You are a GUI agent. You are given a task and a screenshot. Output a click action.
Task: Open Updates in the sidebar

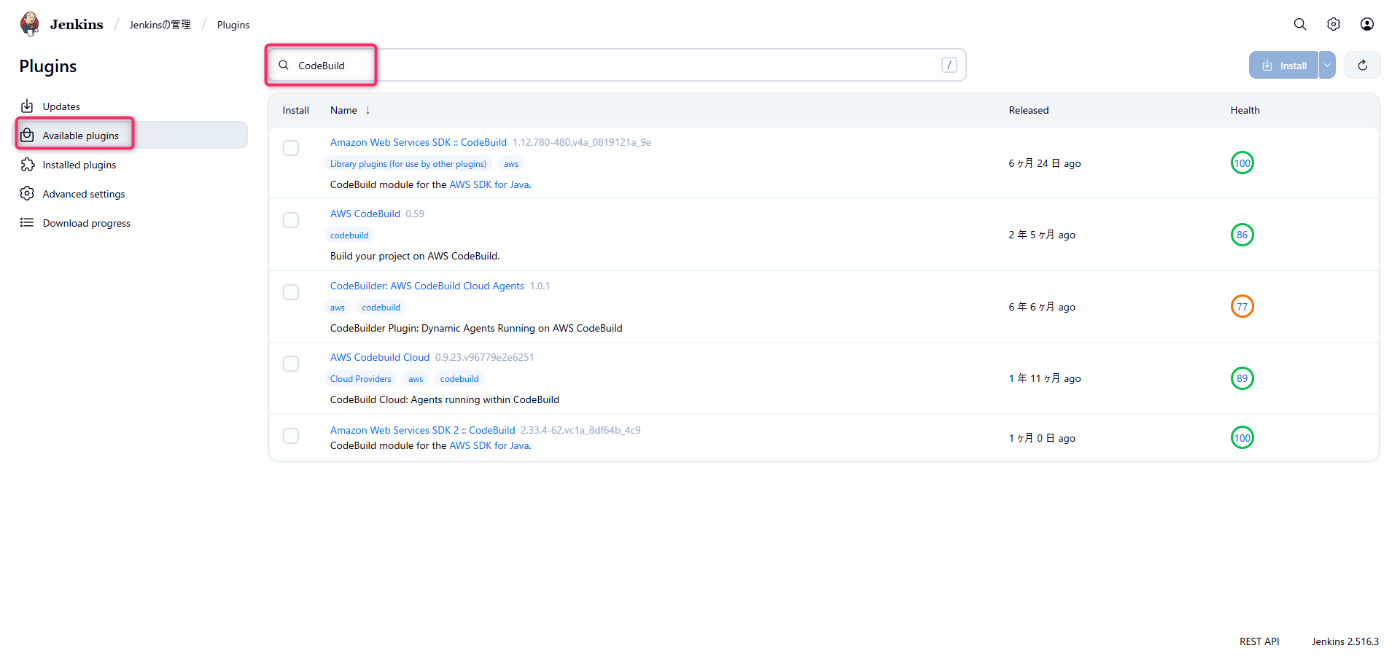132,106
